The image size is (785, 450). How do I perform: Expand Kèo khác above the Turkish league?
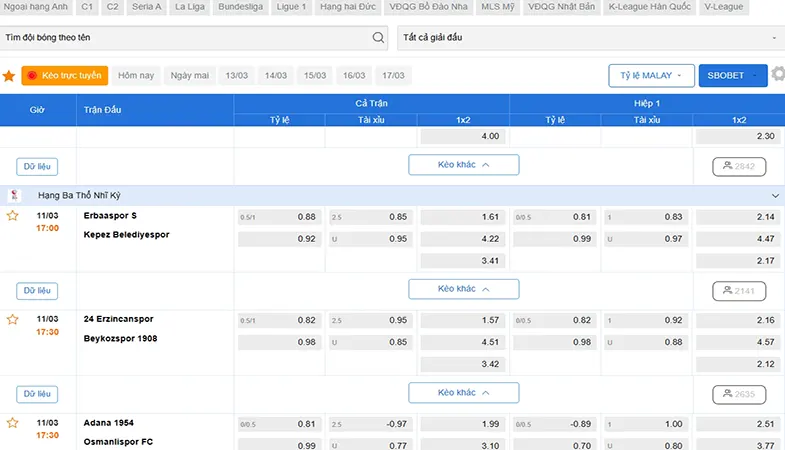464,165
